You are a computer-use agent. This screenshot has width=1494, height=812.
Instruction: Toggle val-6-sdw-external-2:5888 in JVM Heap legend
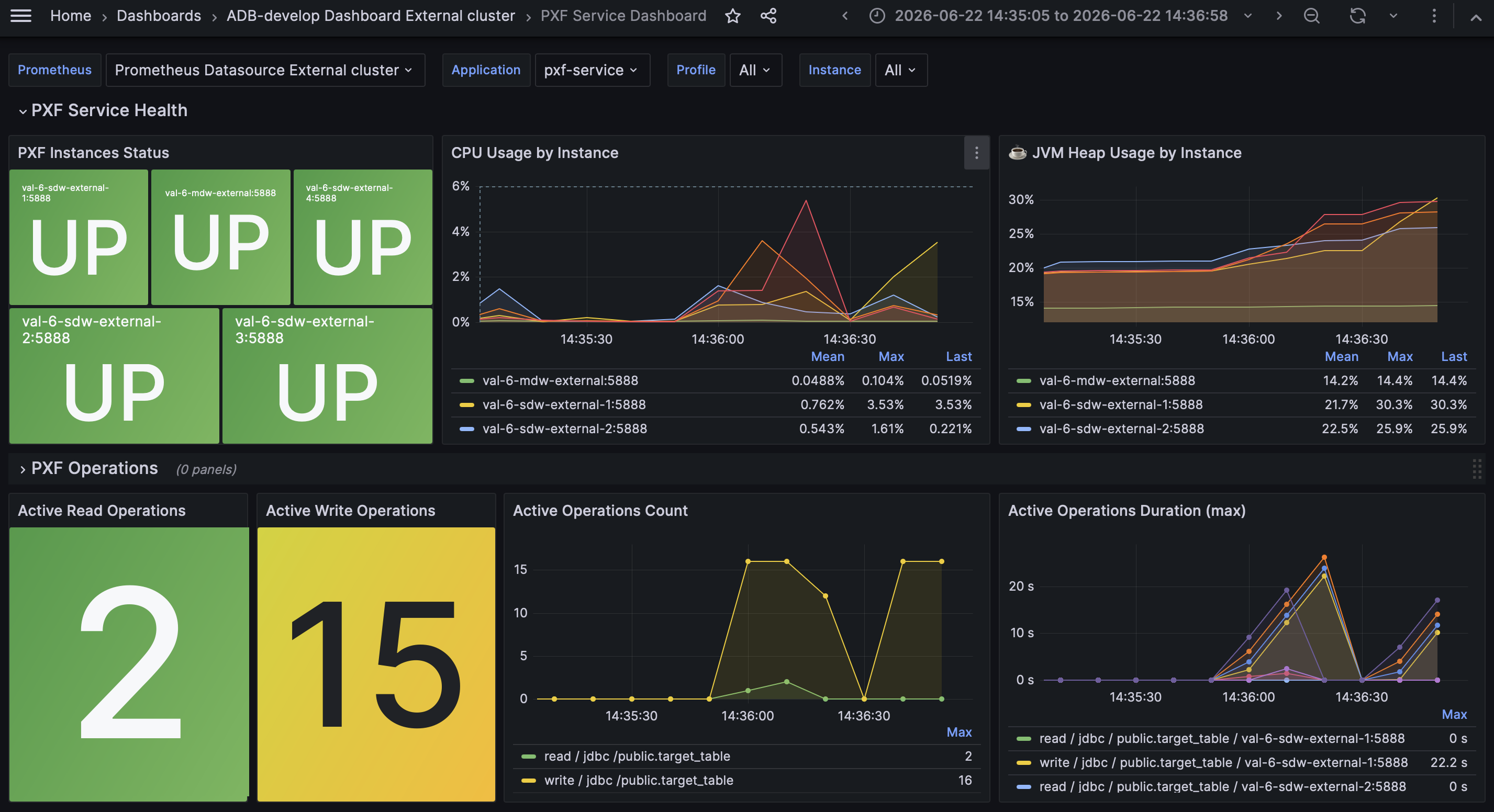(1122, 429)
